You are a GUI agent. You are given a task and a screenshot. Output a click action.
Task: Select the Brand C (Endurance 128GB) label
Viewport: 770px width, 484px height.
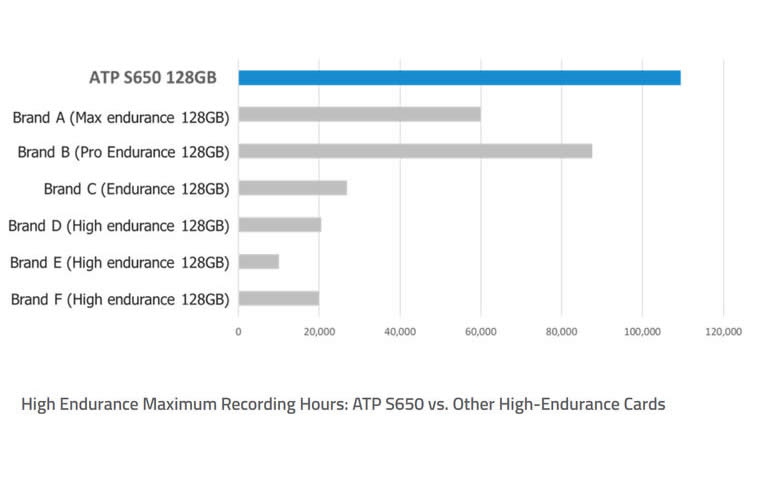tap(136, 189)
